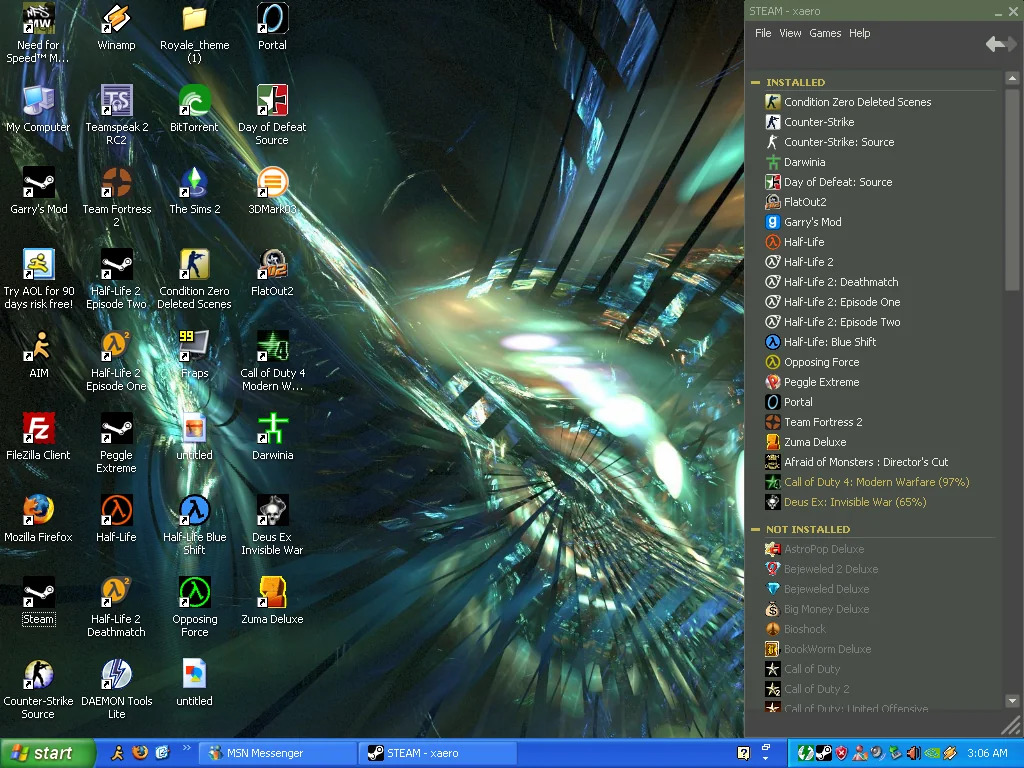This screenshot has width=1024, height=768.
Task: Open the Games menu in Steam
Action: pos(825,33)
